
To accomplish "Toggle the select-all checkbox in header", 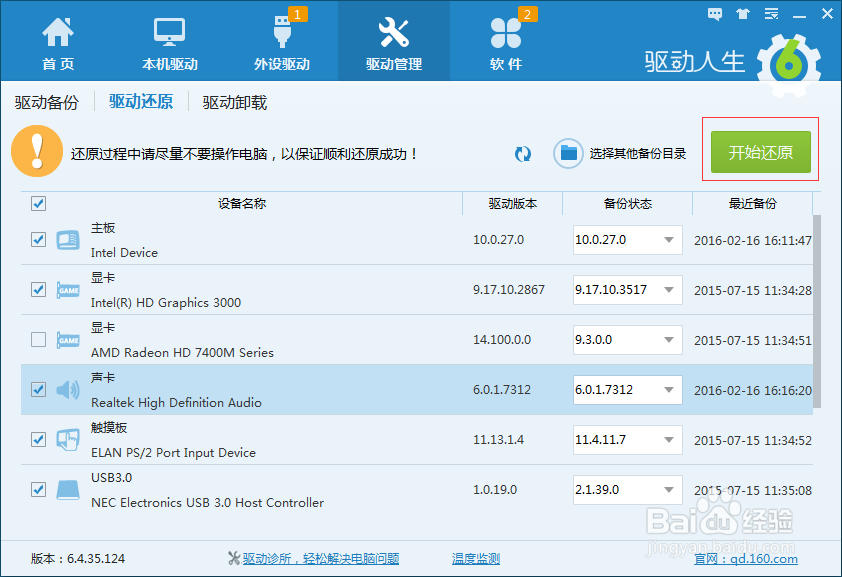I will click(x=38, y=203).
